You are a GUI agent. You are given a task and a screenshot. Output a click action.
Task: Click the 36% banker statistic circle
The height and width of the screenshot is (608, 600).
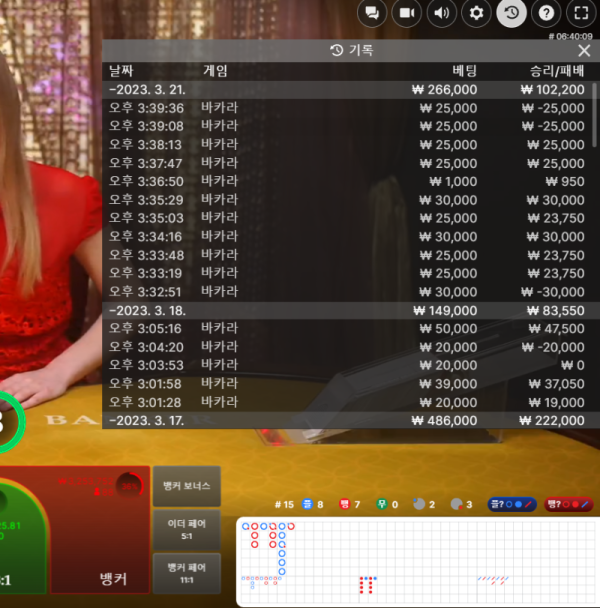coord(130,486)
